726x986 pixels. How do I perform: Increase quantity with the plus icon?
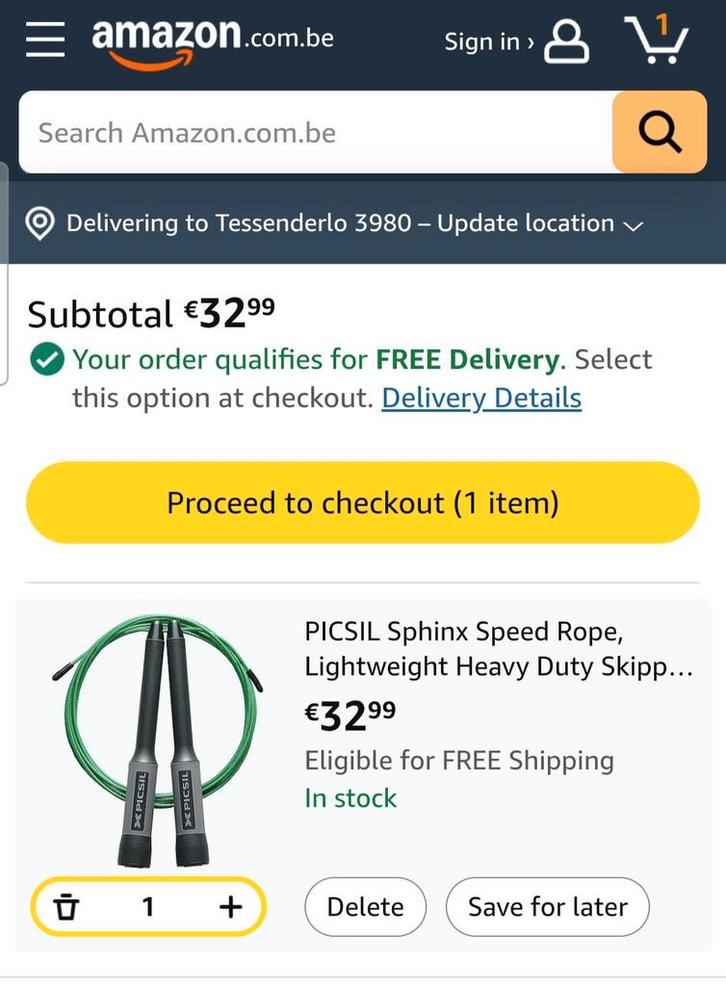coord(230,907)
